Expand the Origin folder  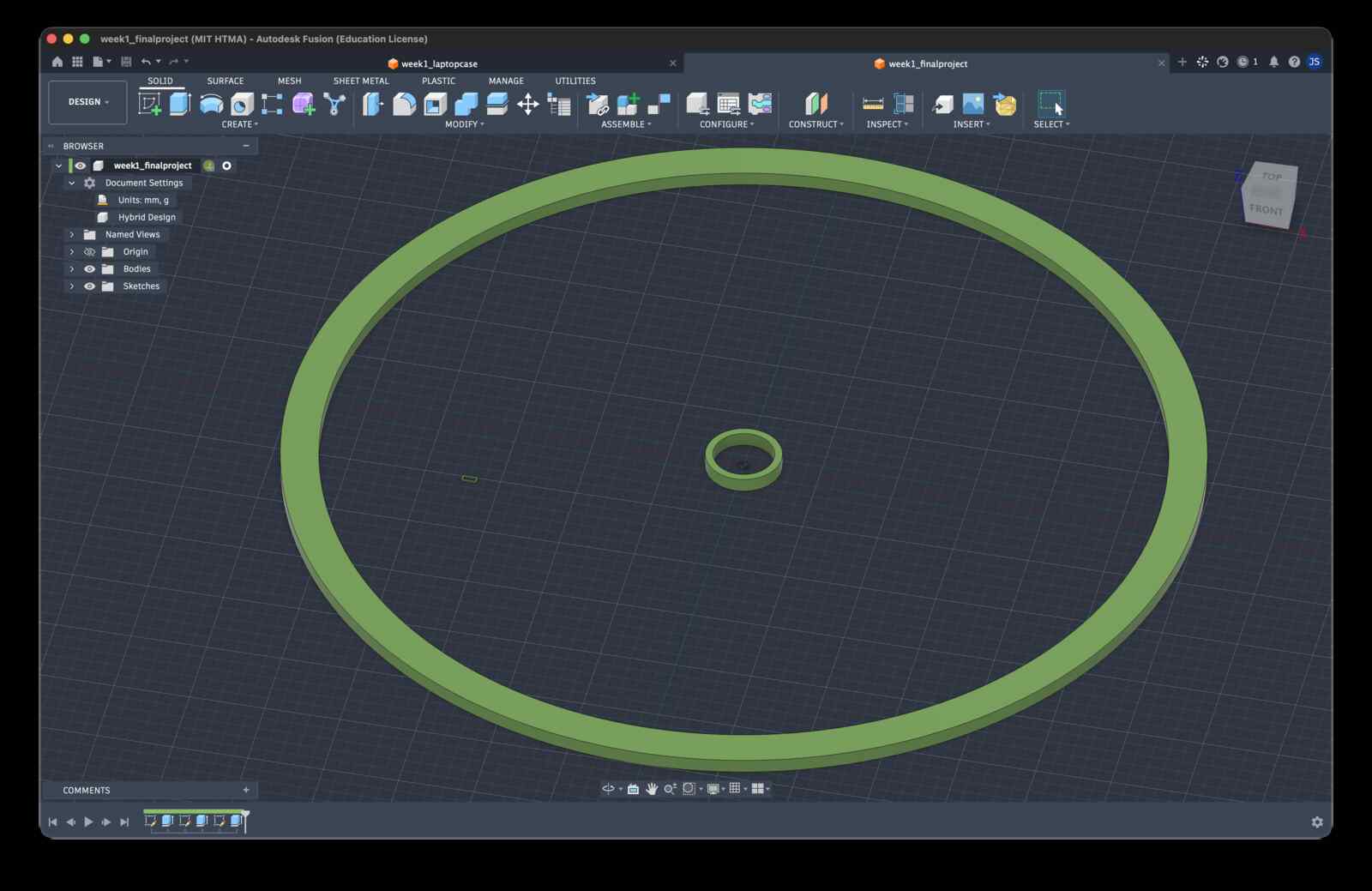coord(72,251)
